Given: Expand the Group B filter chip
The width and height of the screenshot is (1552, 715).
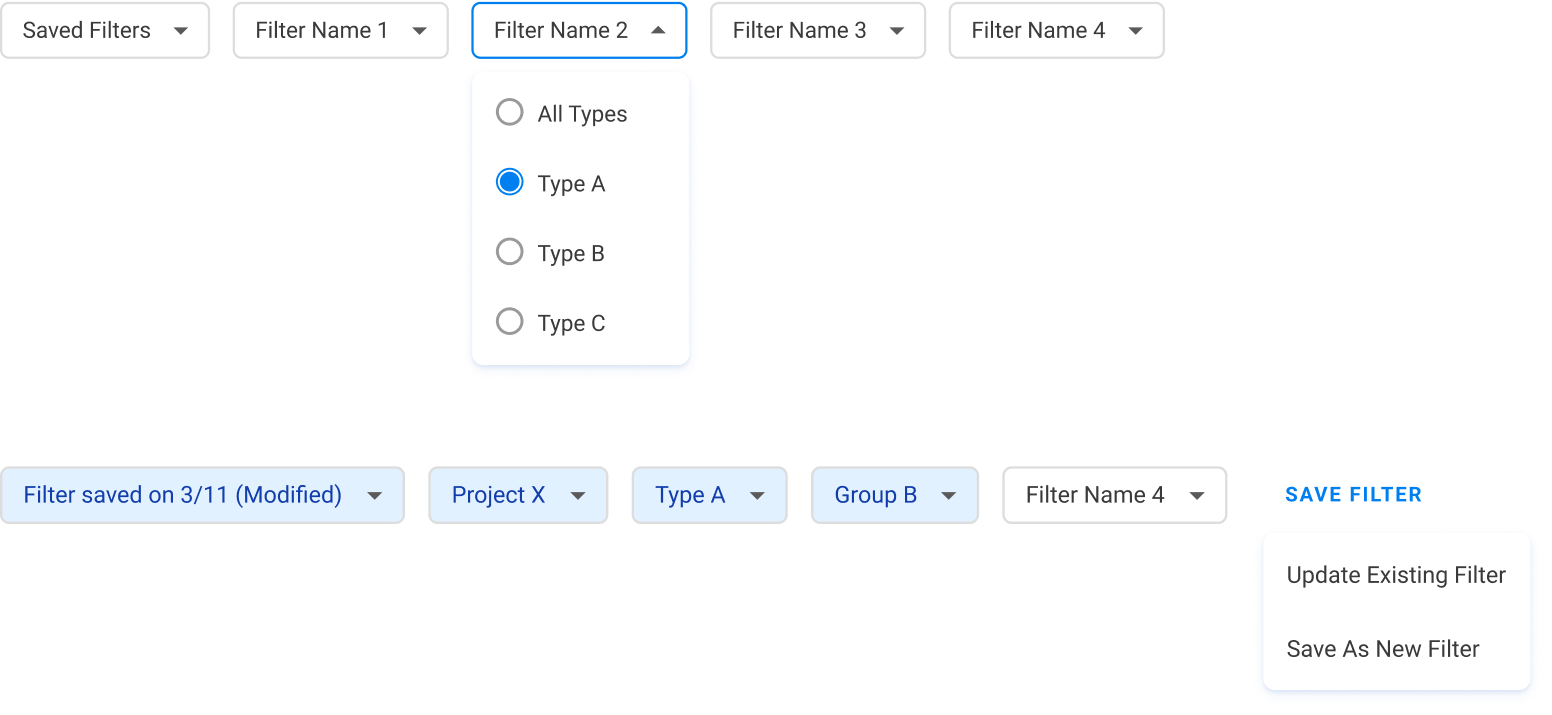Looking at the screenshot, I should point(894,495).
